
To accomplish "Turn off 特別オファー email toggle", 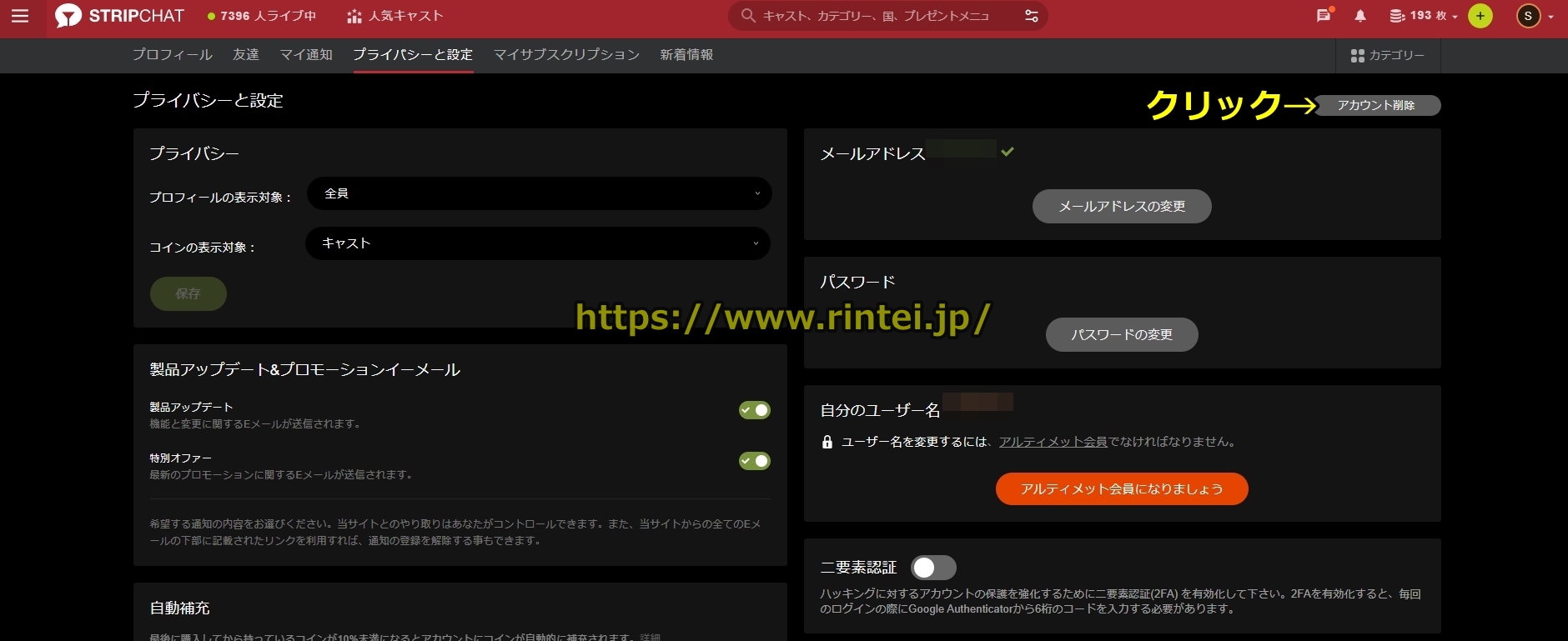I will [754, 461].
